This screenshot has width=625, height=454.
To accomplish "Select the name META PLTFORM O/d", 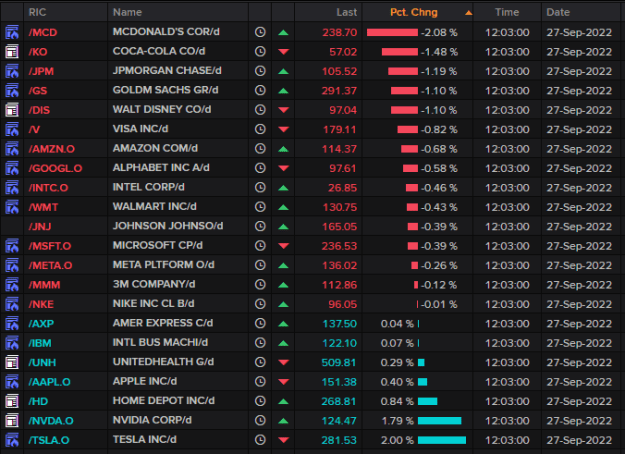I will point(163,265).
